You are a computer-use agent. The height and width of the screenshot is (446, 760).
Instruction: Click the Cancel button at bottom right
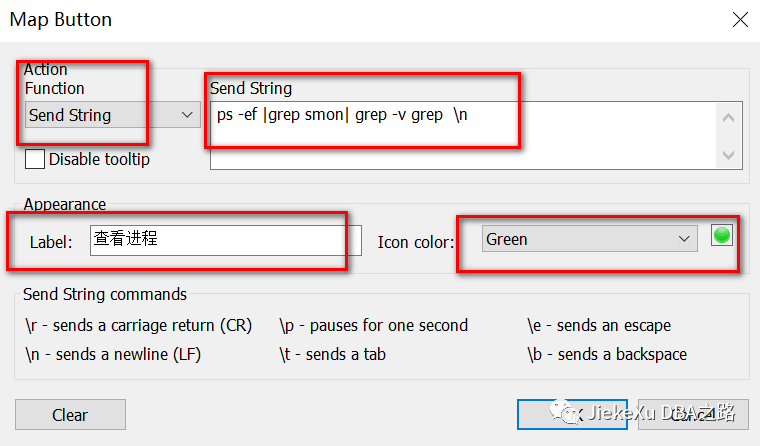coord(694,414)
